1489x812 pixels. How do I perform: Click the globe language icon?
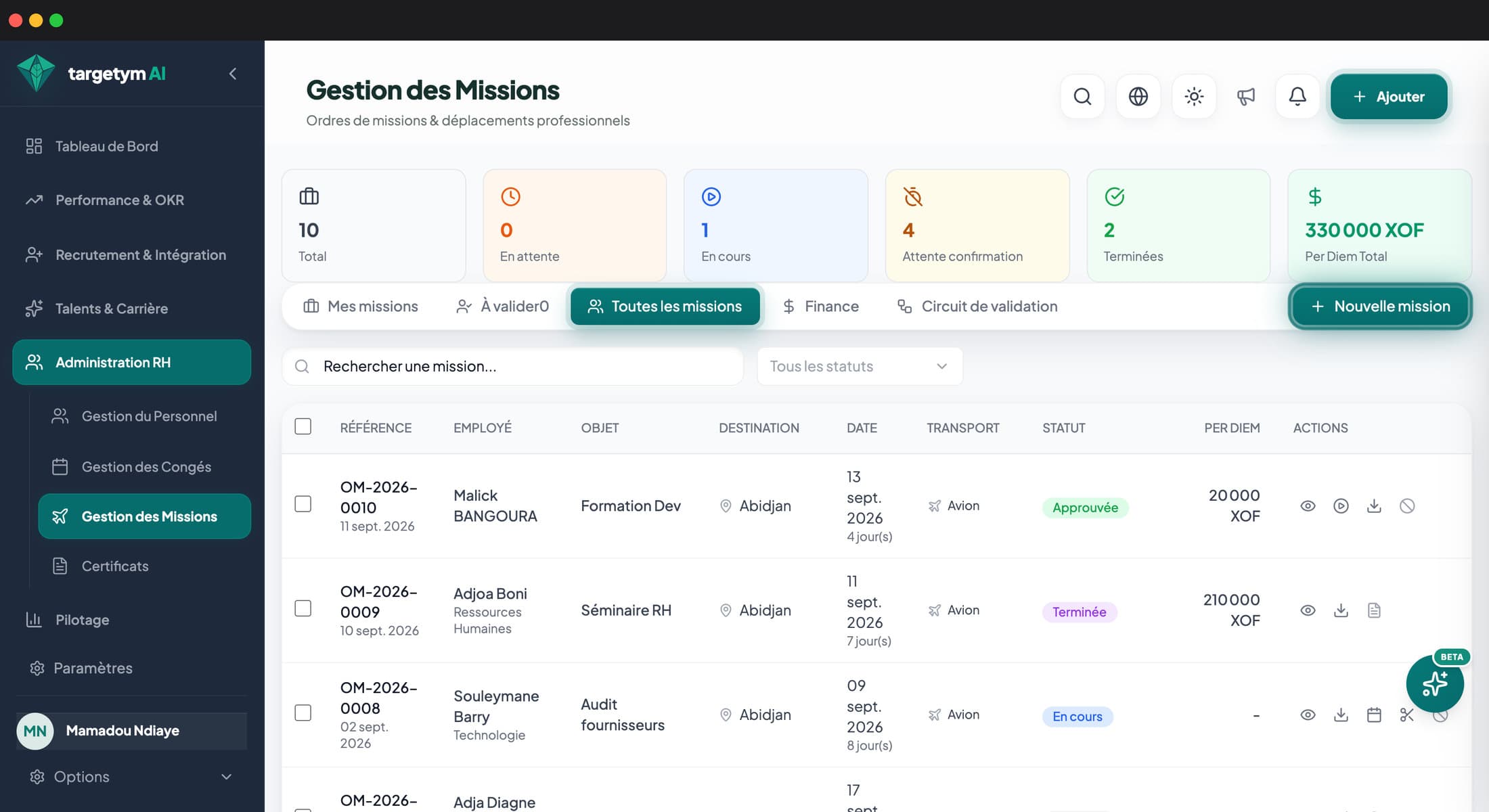pos(1138,97)
